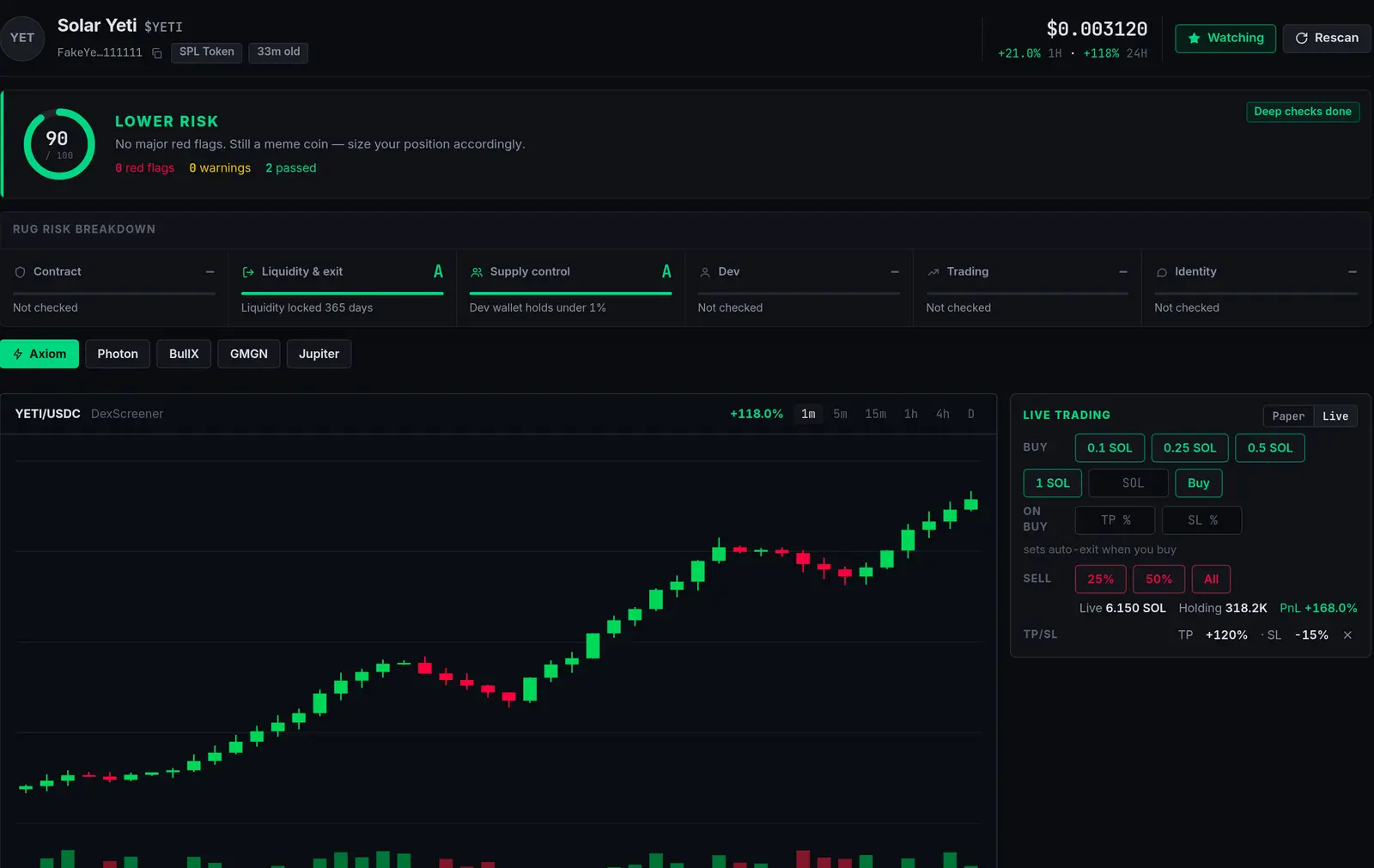Viewport: 1374px width, 868px height.
Task: Switch to Paper trading mode
Action: coord(1288,416)
